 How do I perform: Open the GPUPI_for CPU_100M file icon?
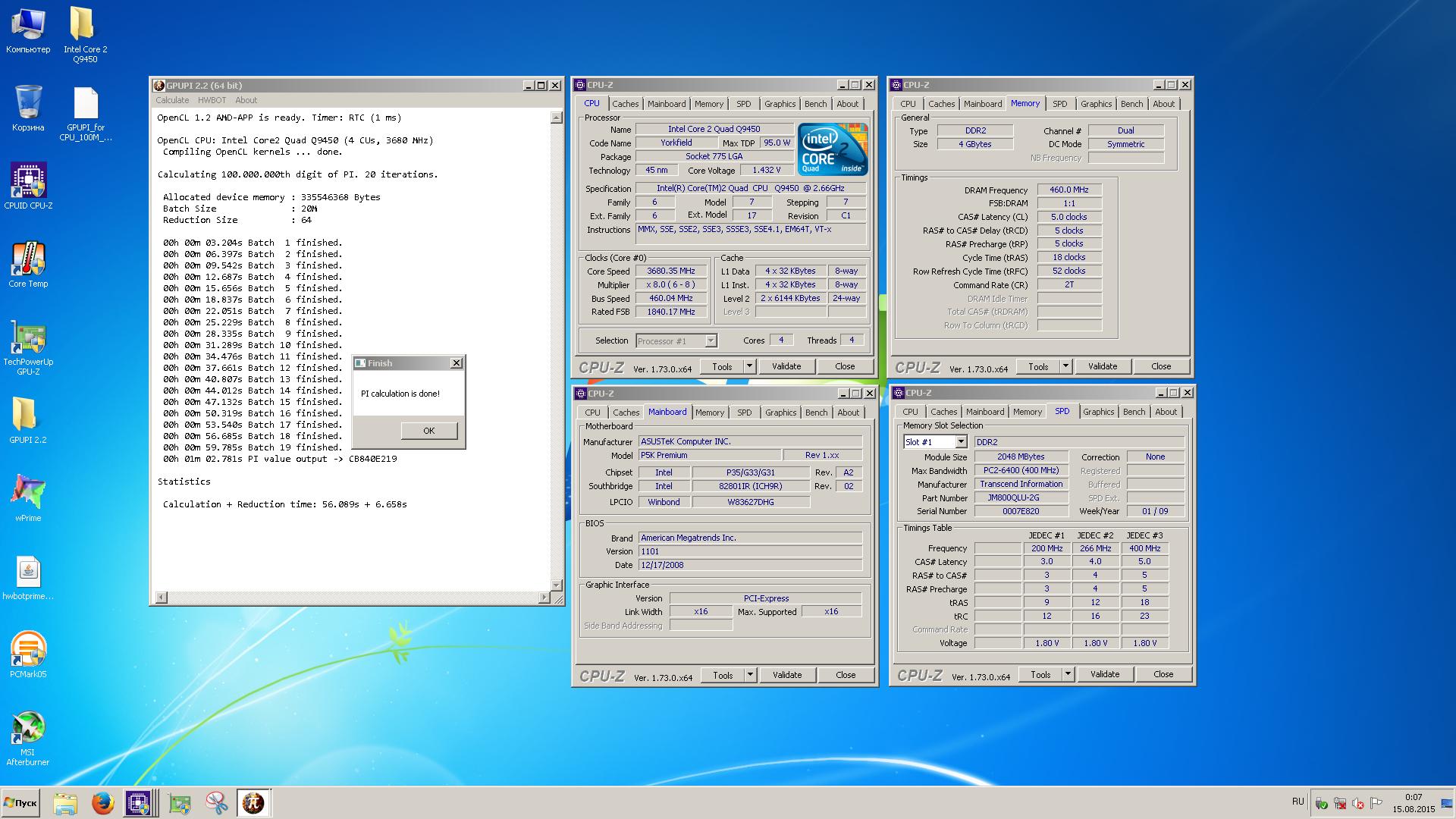85,114
